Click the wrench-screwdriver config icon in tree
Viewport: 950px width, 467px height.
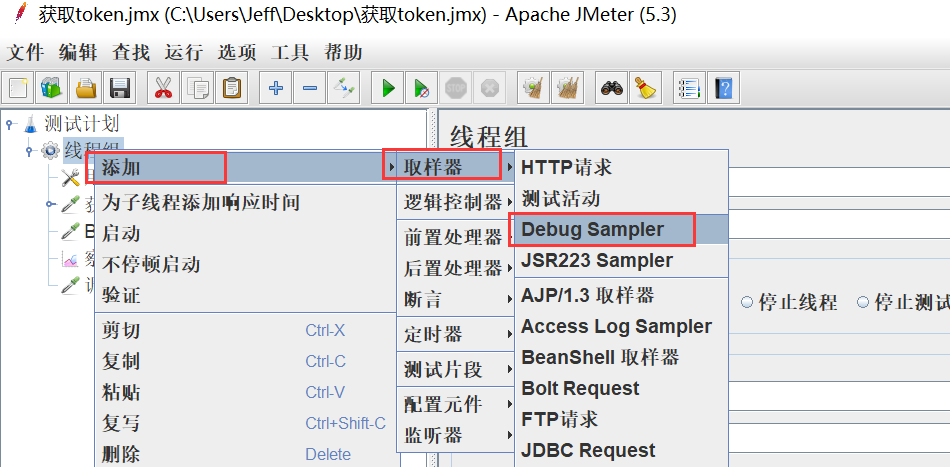point(71,177)
